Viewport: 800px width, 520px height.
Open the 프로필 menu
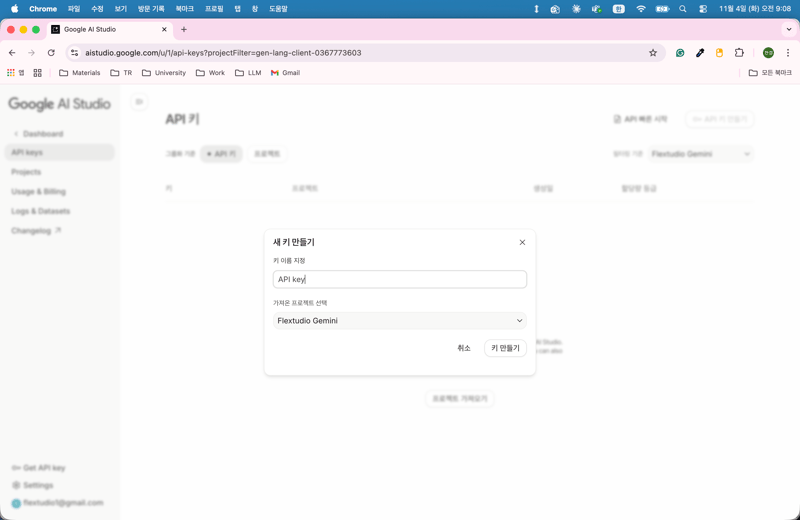[x=214, y=9]
